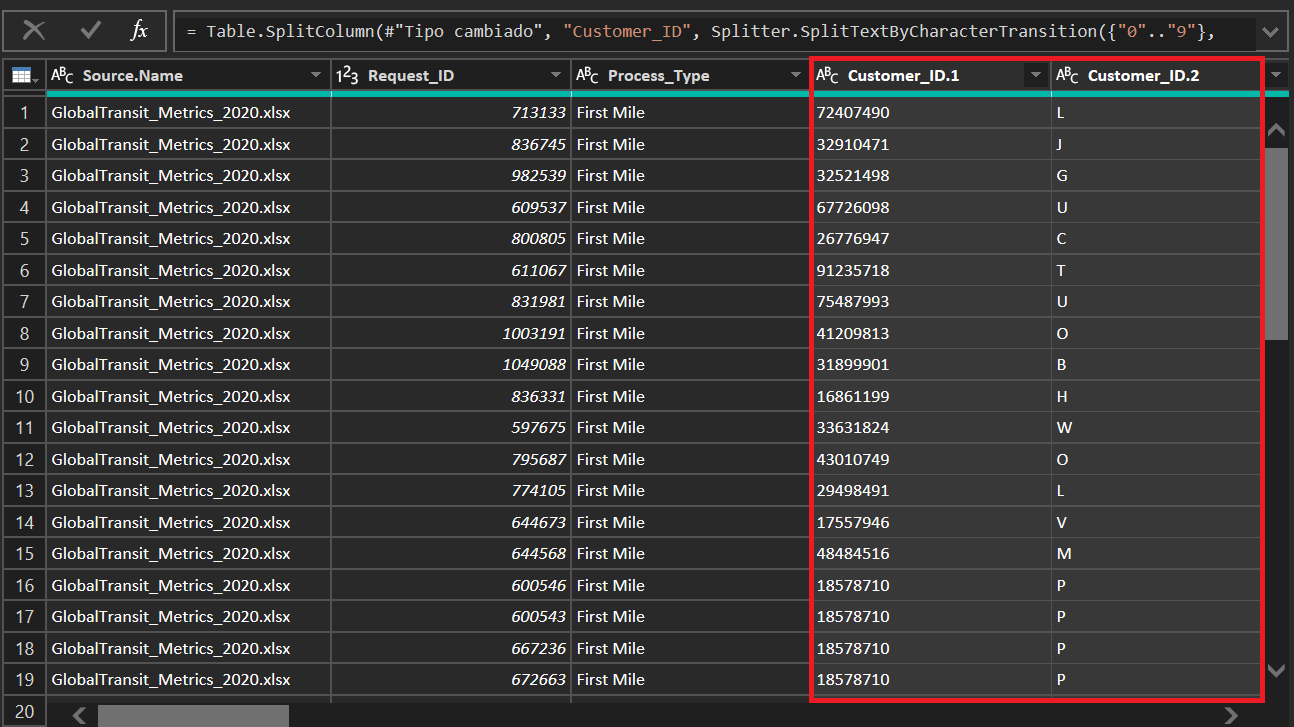Click Customer_ID.1 cell 48484516

pos(931,554)
